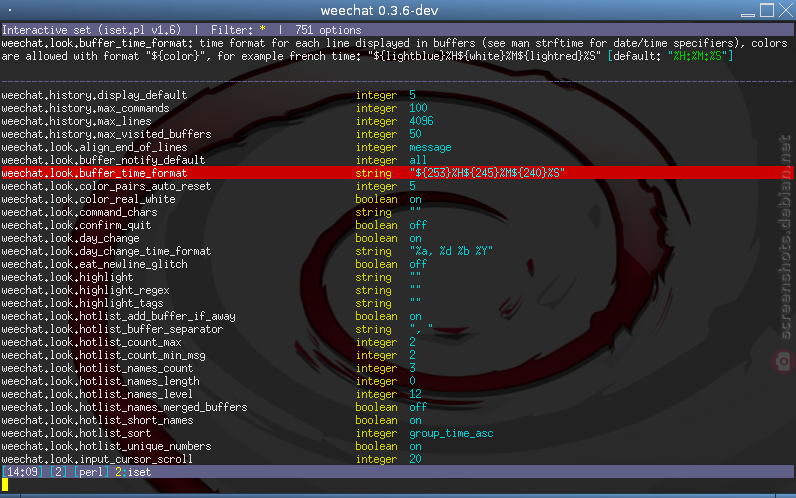Screen dimensions: 796x498
Task: Select weechat.look.command_chars option
Action: [398, 212]
